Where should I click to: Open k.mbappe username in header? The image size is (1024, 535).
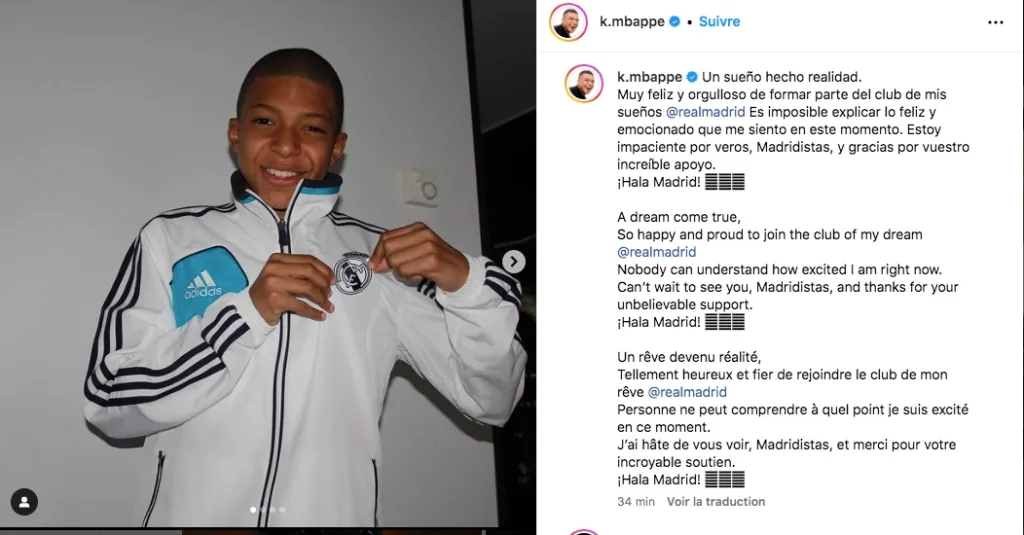pyautogui.click(x=632, y=22)
